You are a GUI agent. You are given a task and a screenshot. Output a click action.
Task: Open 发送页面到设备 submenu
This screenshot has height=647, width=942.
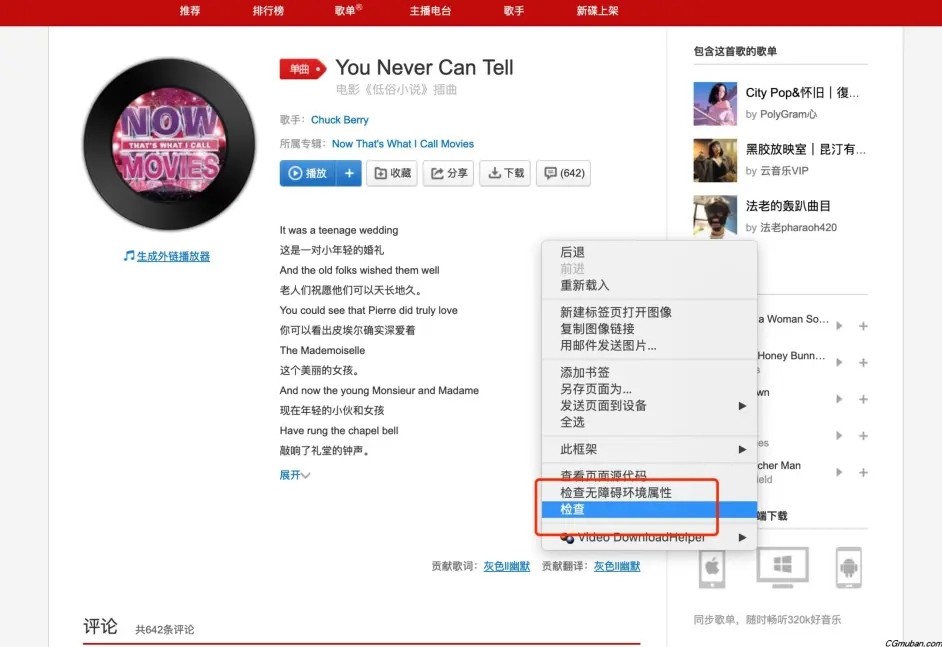pyautogui.click(x=649, y=406)
